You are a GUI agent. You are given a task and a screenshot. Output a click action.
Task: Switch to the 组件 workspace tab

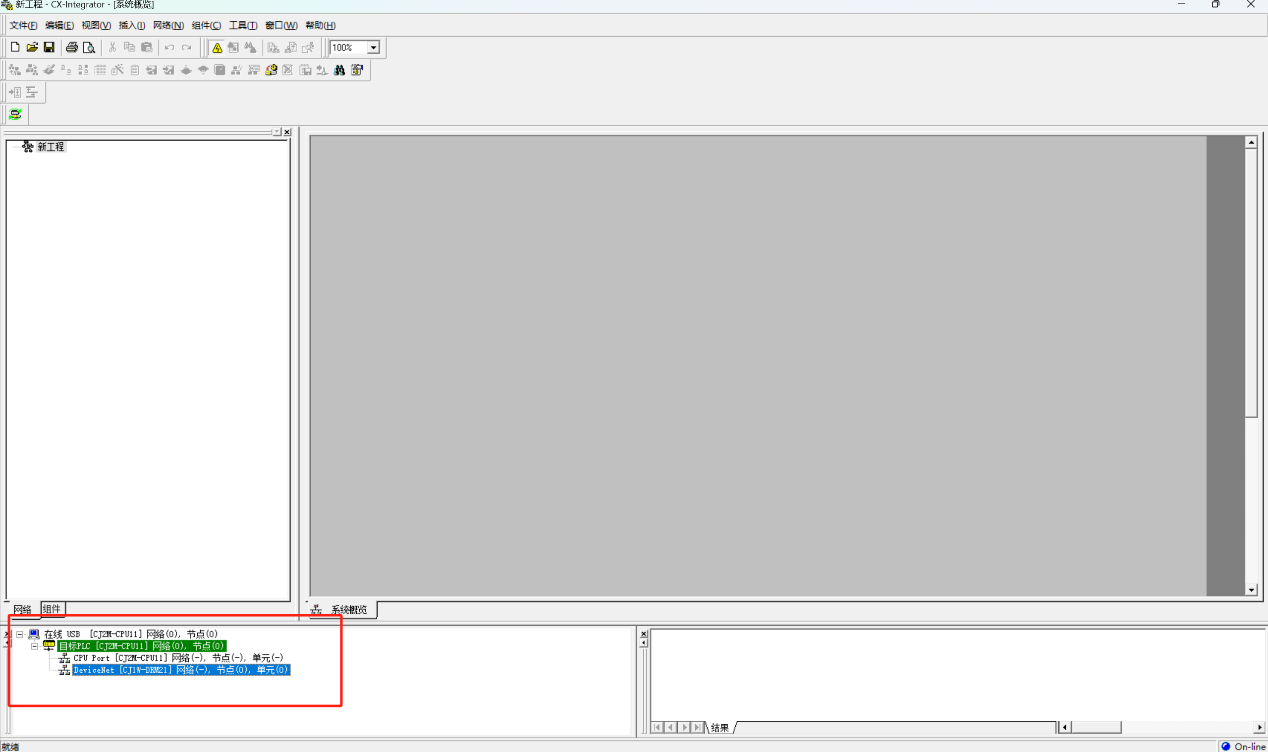pos(52,609)
